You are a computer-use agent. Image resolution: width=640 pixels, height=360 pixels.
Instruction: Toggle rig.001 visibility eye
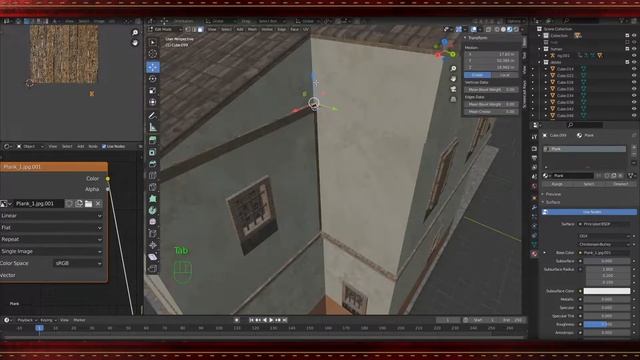click(x=634, y=56)
